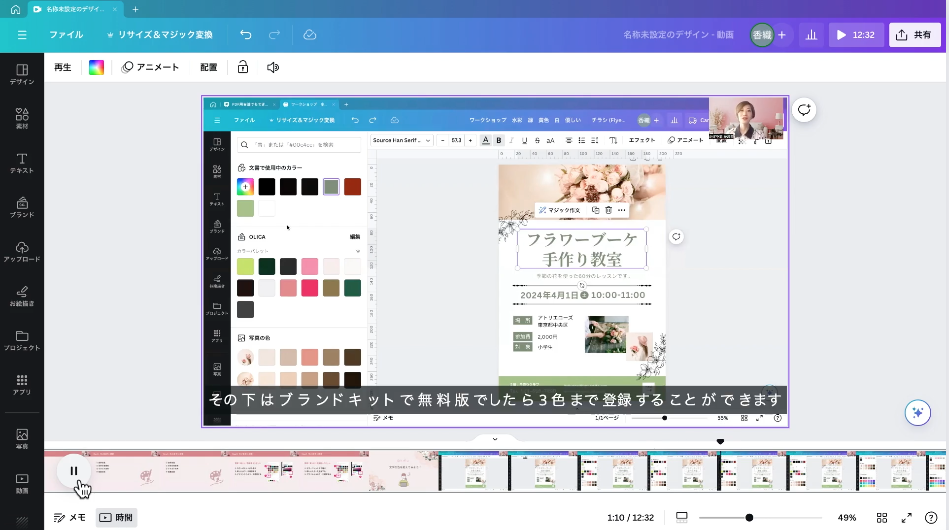Open the メモ notes panel

coord(70,517)
